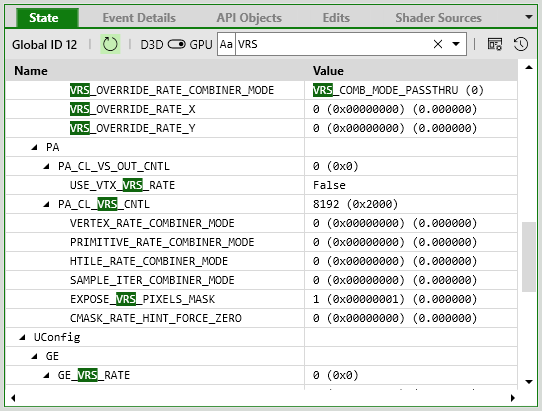Click the green refresh state icon

click(x=110, y=44)
